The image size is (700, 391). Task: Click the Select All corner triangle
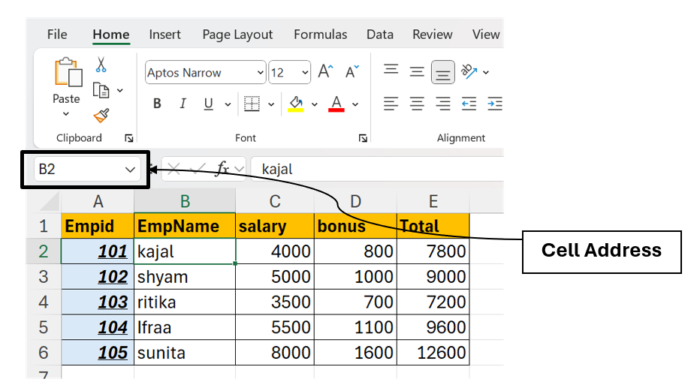pyautogui.click(x=49, y=201)
